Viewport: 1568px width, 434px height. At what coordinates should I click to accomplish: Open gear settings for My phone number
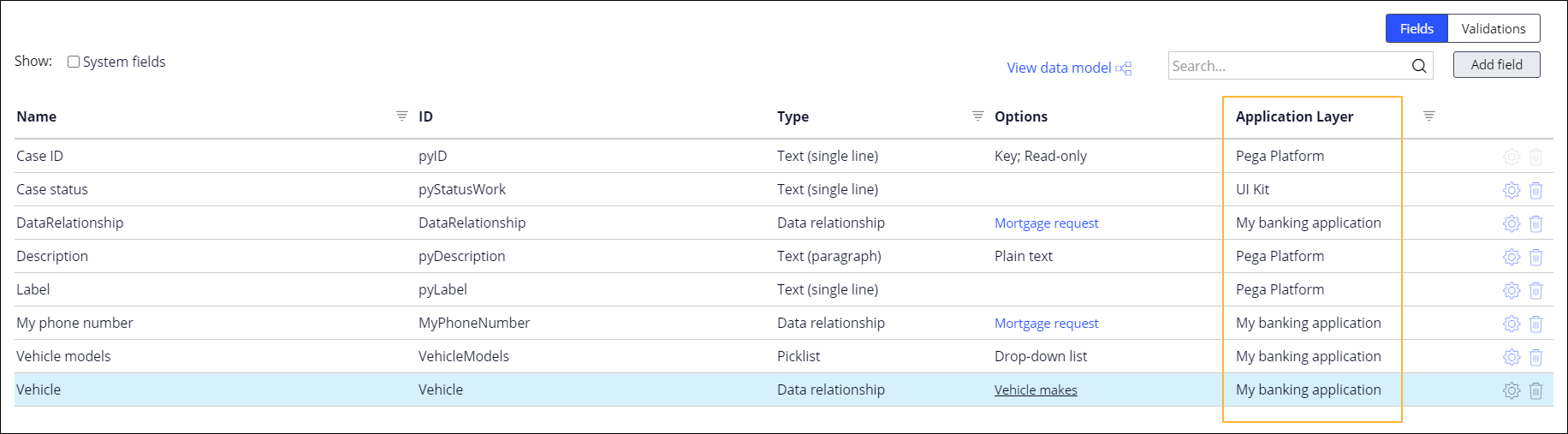(x=1511, y=324)
